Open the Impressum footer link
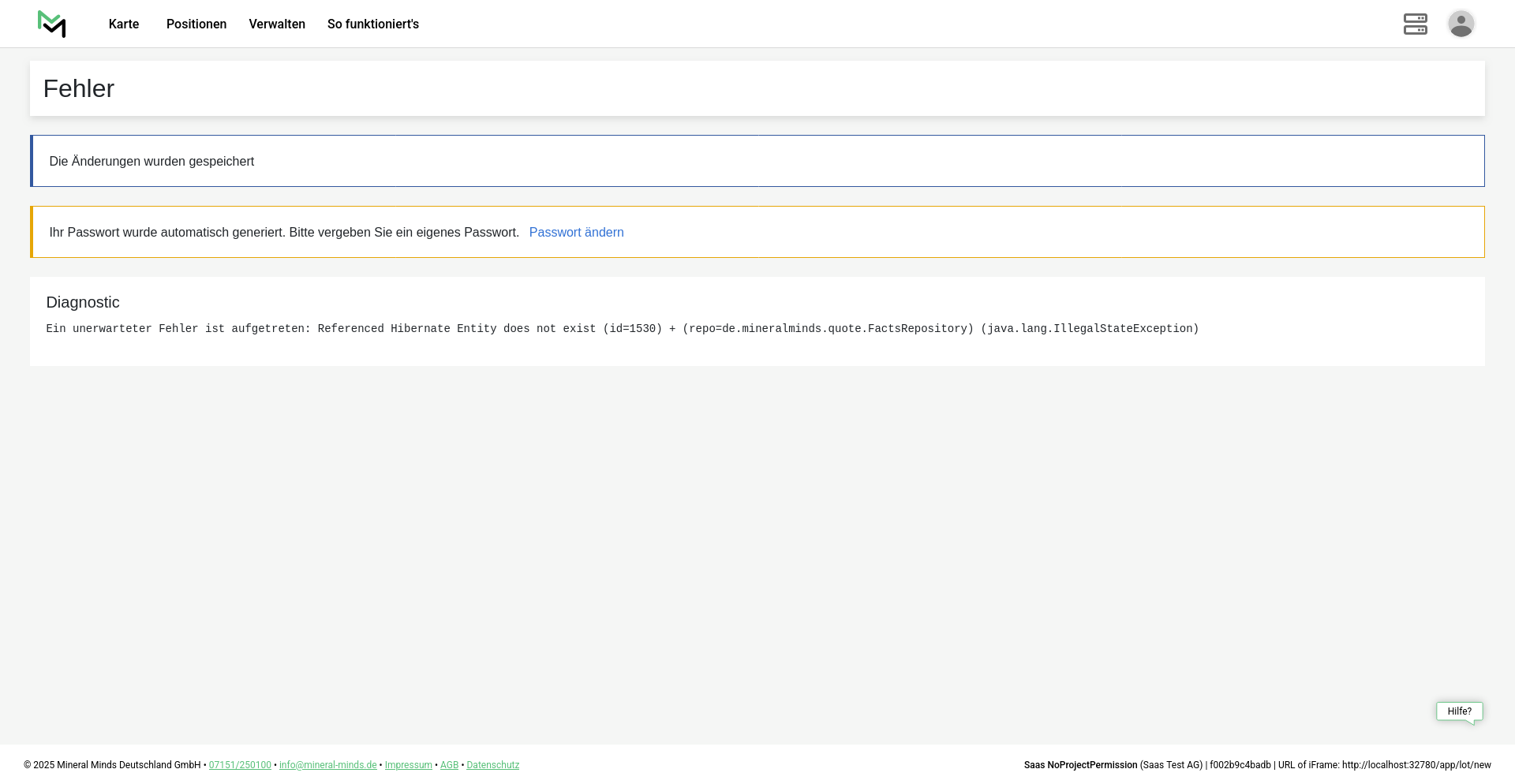The height and width of the screenshot is (784, 1515). [x=408, y=765]
